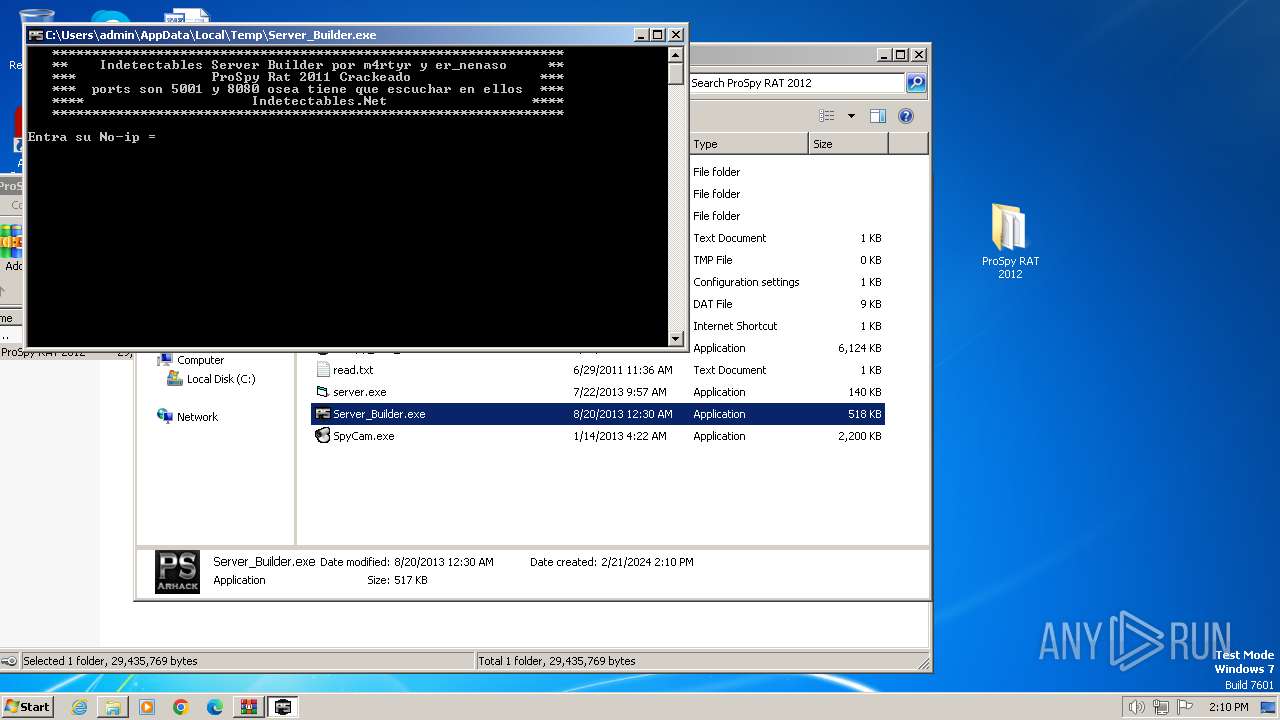Launch Internet Explorer from the taskbar
The width and height of the screenshot is (1280, 720).
(79, 707)
